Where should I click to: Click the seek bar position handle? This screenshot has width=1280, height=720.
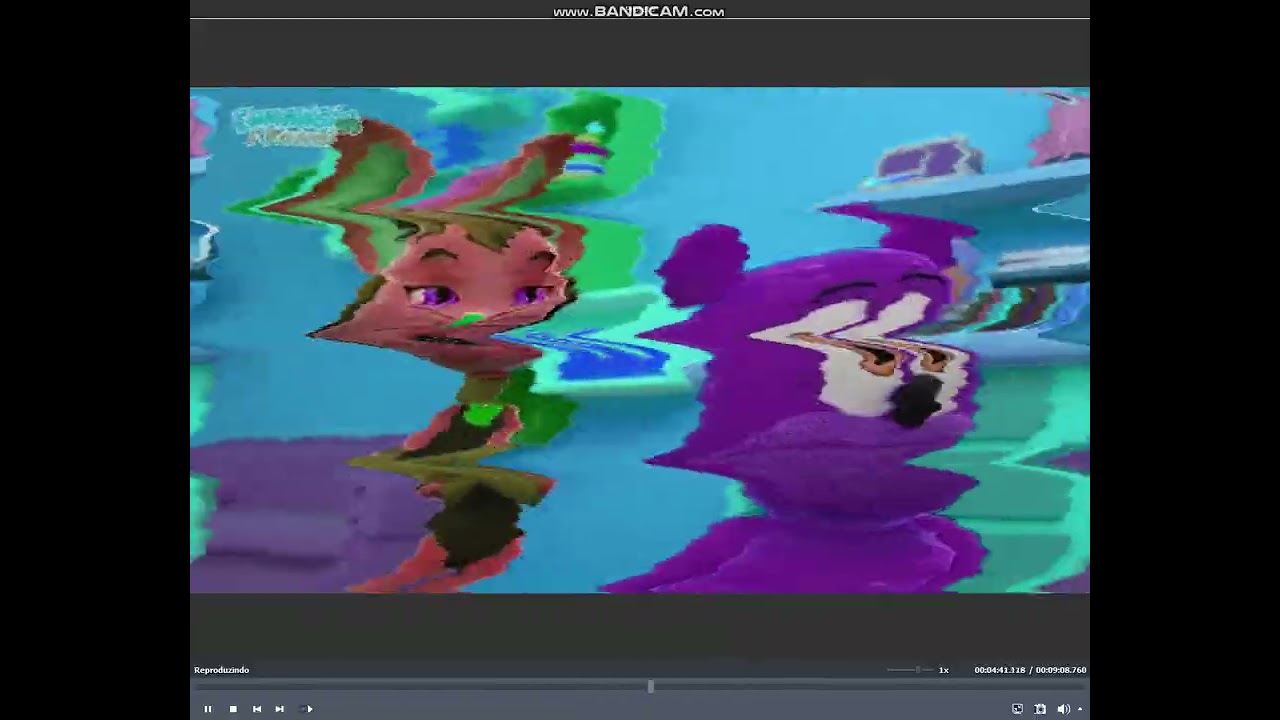[651, 686]
